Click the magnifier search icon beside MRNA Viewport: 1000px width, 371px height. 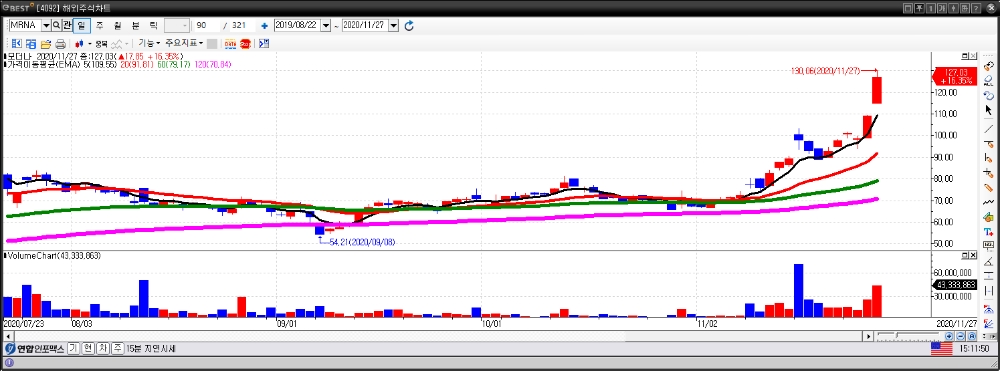tap(56, 25)
